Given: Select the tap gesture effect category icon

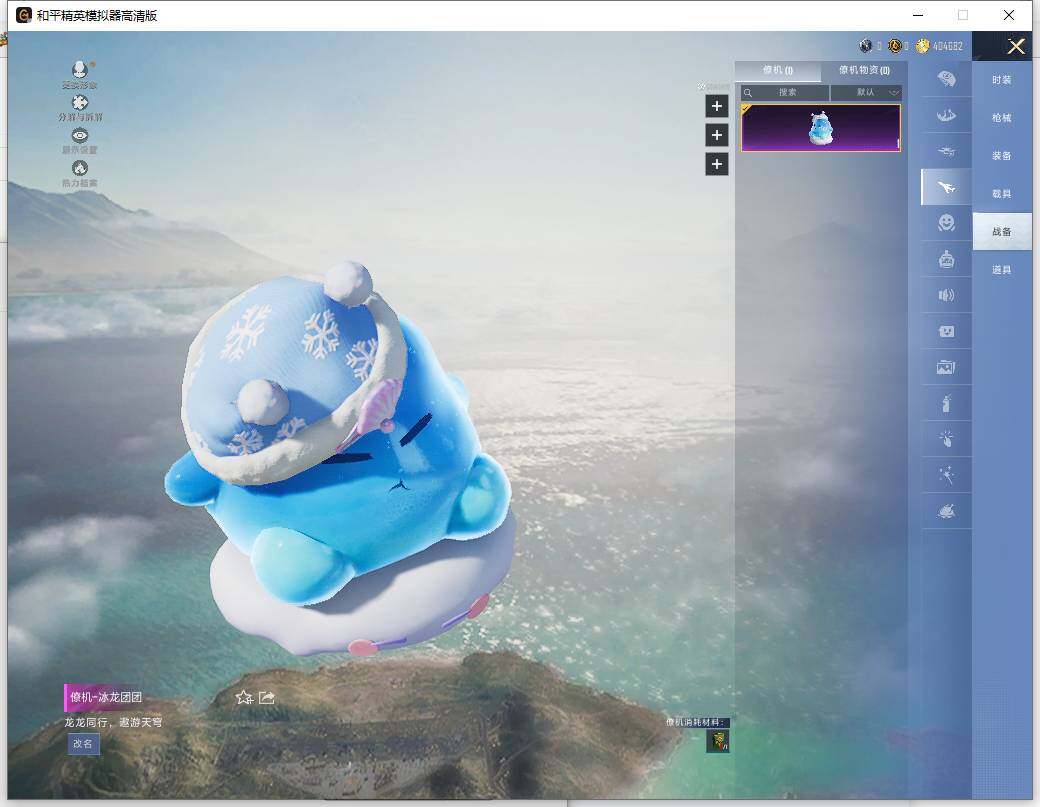Looking at the screenshot, I should [x=946, y=438].
